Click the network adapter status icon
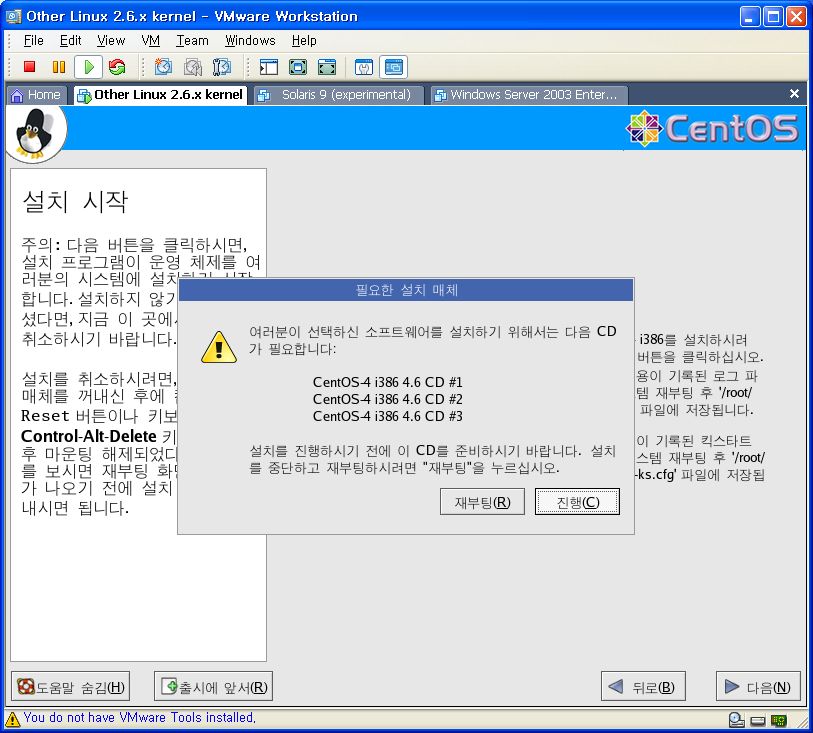 point(777,719)
